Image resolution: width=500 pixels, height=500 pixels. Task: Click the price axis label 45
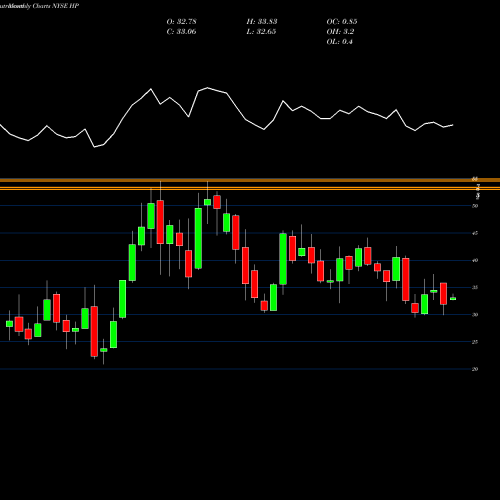pyautogui.click(x=475, y=233)
